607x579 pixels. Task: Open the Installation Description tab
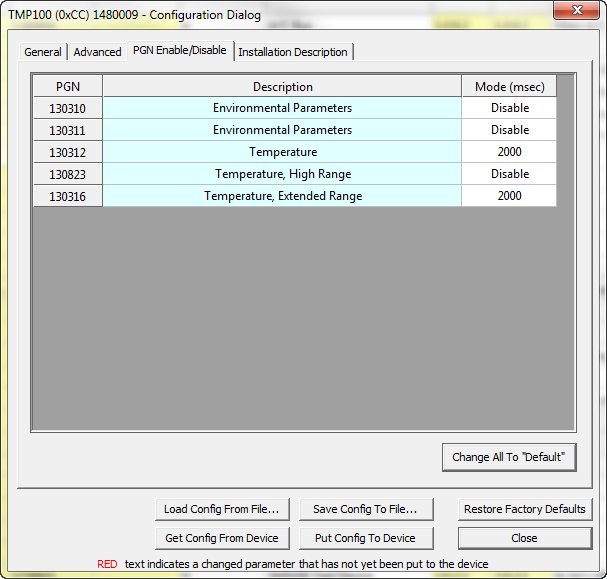[293, 52]
